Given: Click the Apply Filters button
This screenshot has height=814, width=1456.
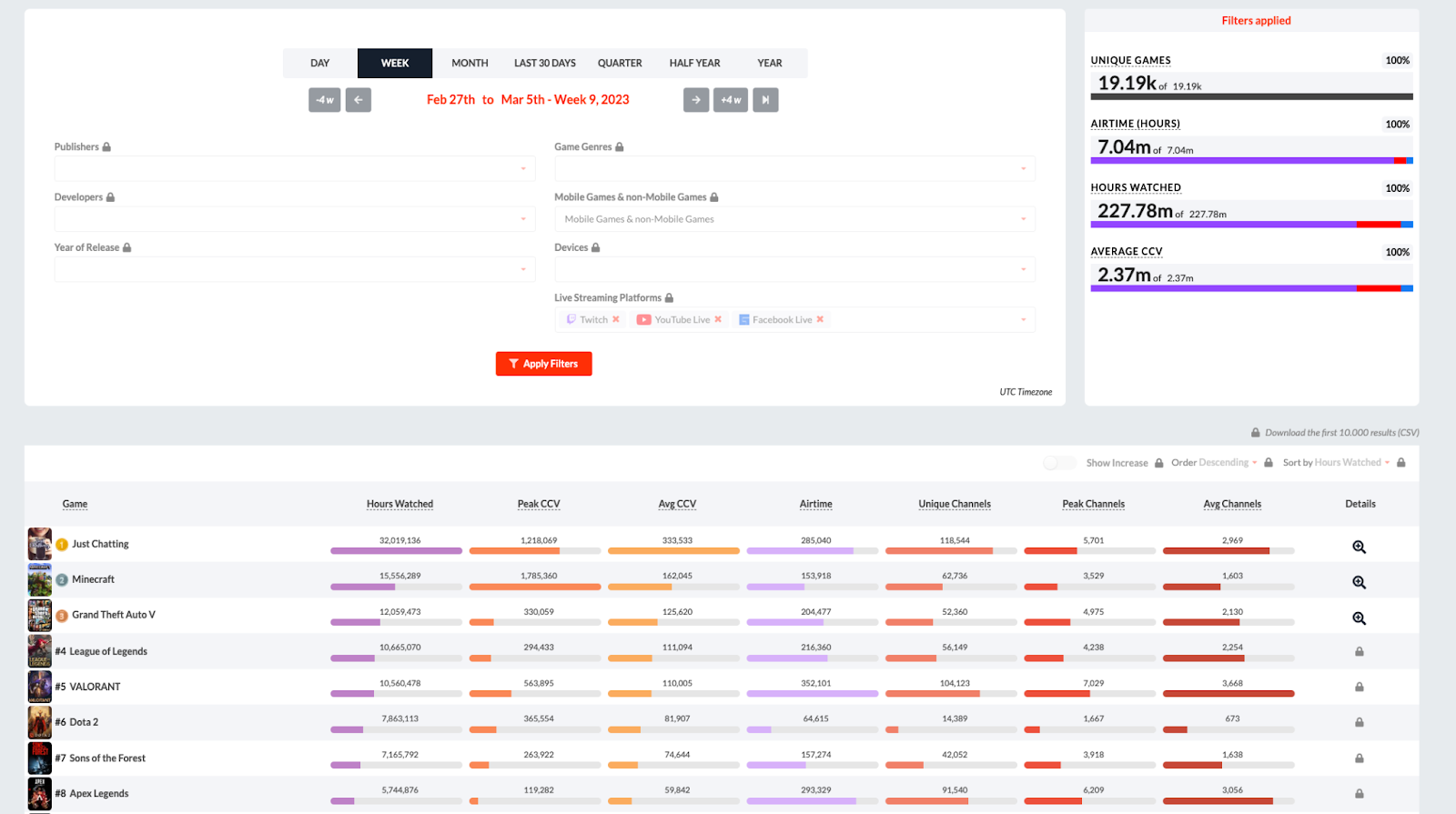Looking at the screenshot, I should click(544, 364).
